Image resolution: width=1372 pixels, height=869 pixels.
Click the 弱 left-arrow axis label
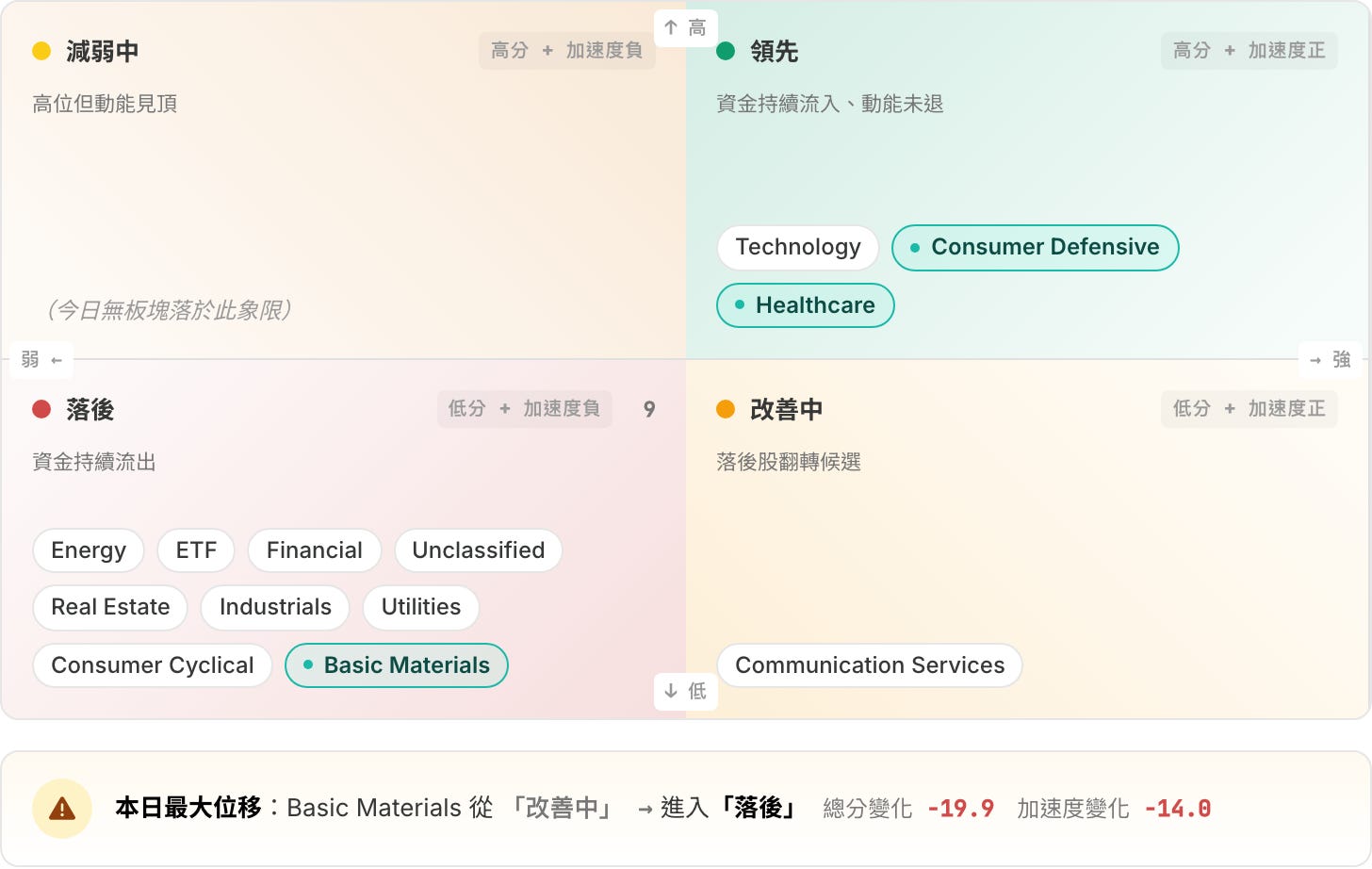(42, 359)
